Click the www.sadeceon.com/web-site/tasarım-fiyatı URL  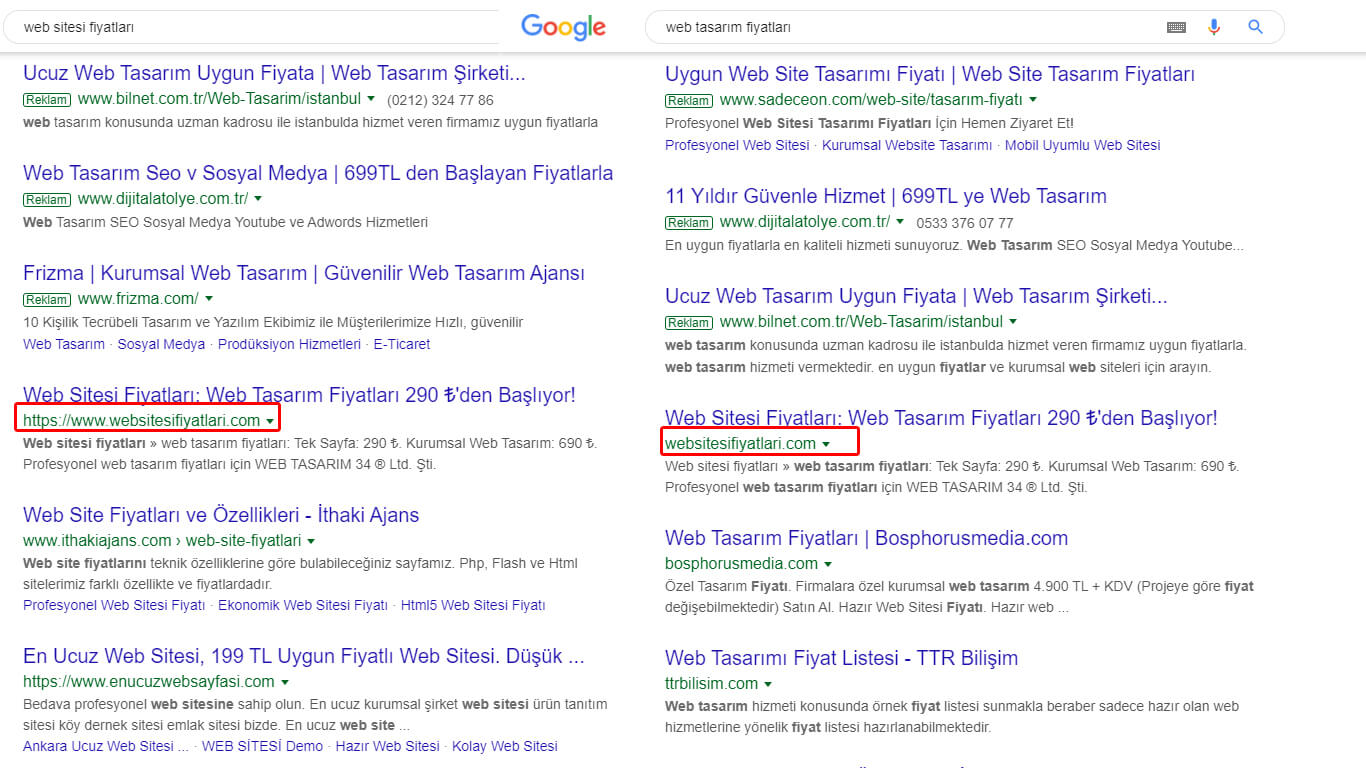pos(871,100)
